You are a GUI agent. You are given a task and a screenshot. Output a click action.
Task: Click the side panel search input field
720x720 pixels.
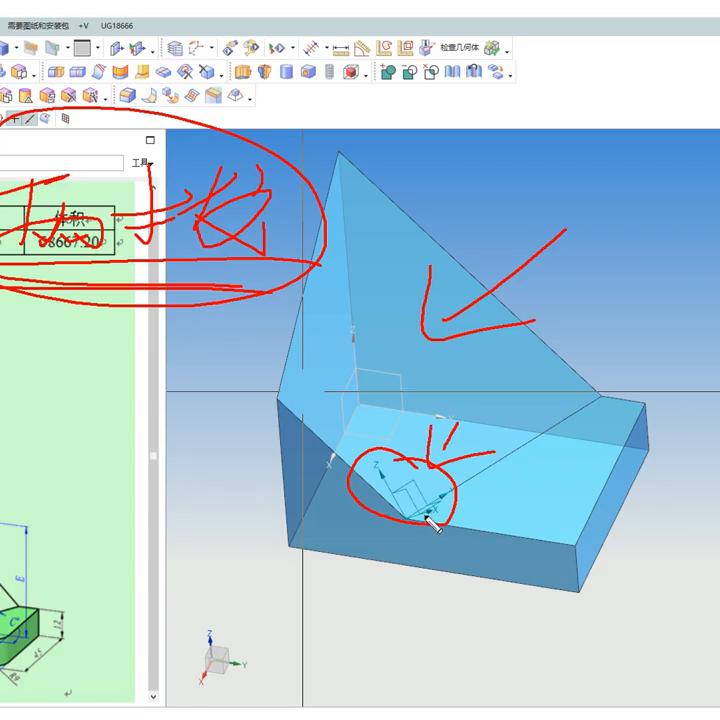[62, 163]
